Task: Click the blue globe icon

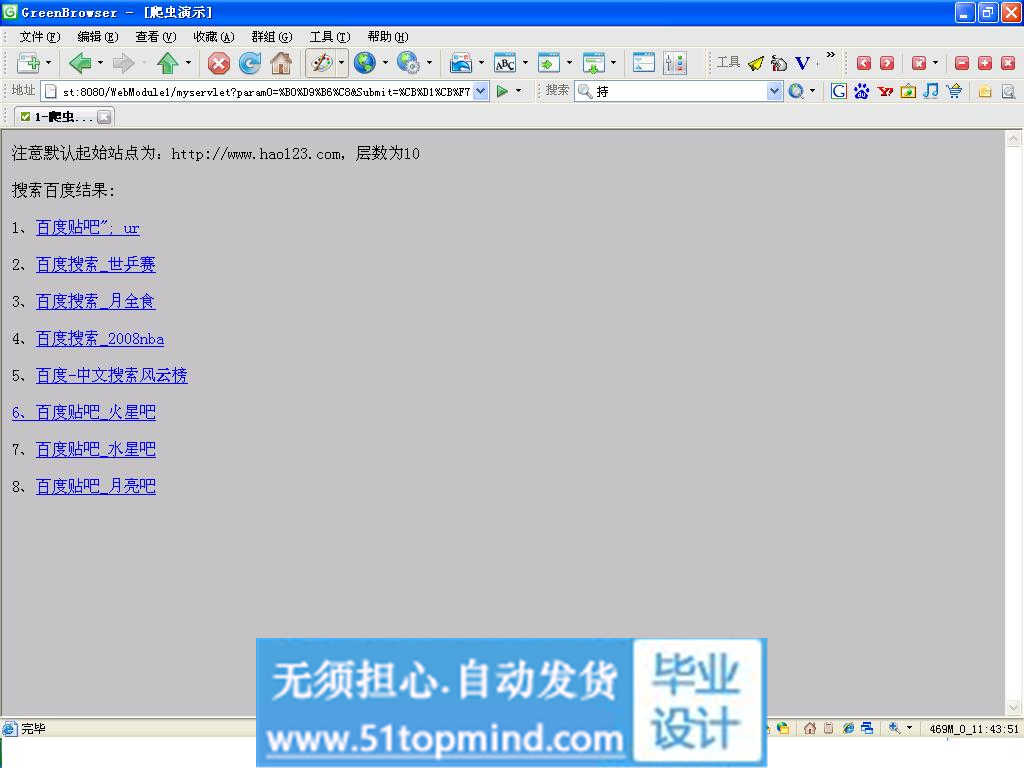Action: (x=364, y=63)
